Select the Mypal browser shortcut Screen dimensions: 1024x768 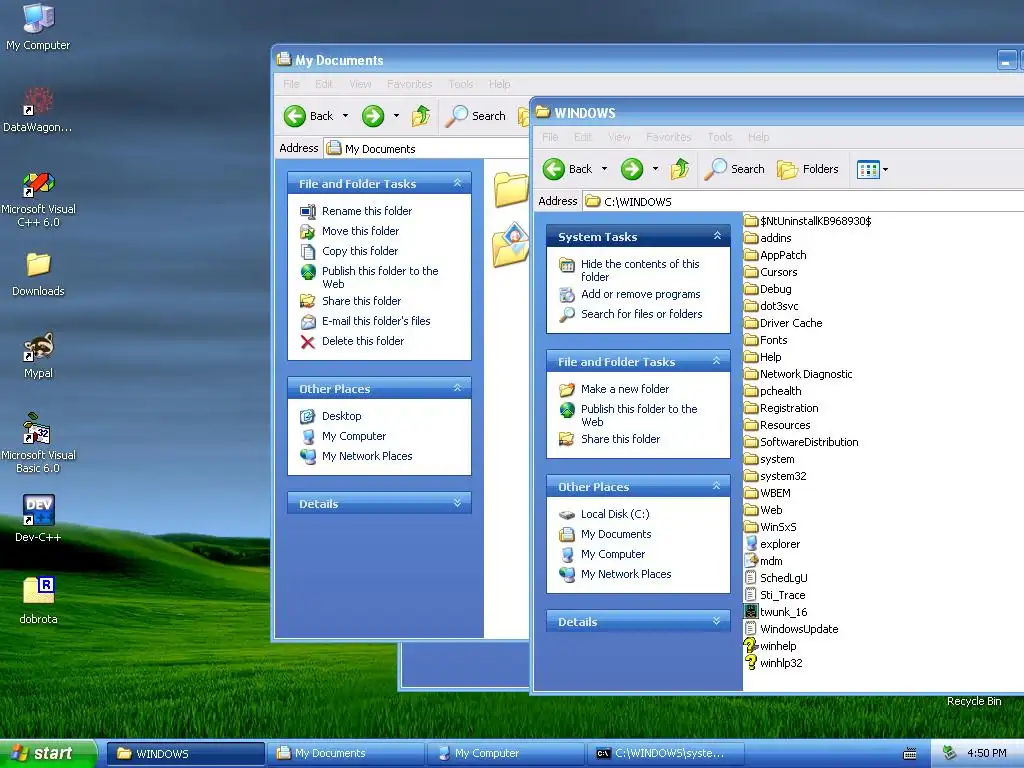(38, 356)
